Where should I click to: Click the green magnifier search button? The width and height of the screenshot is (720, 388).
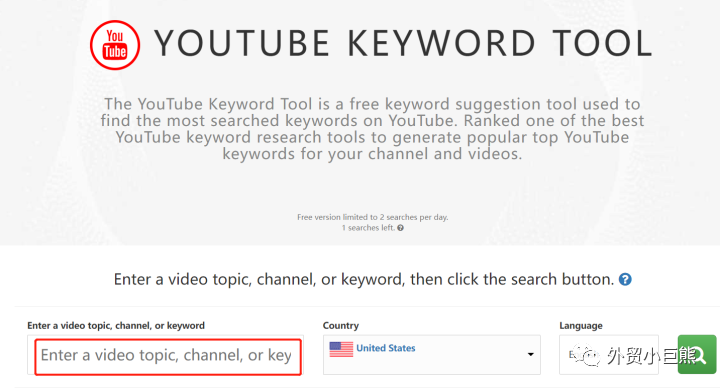point(697,354)
